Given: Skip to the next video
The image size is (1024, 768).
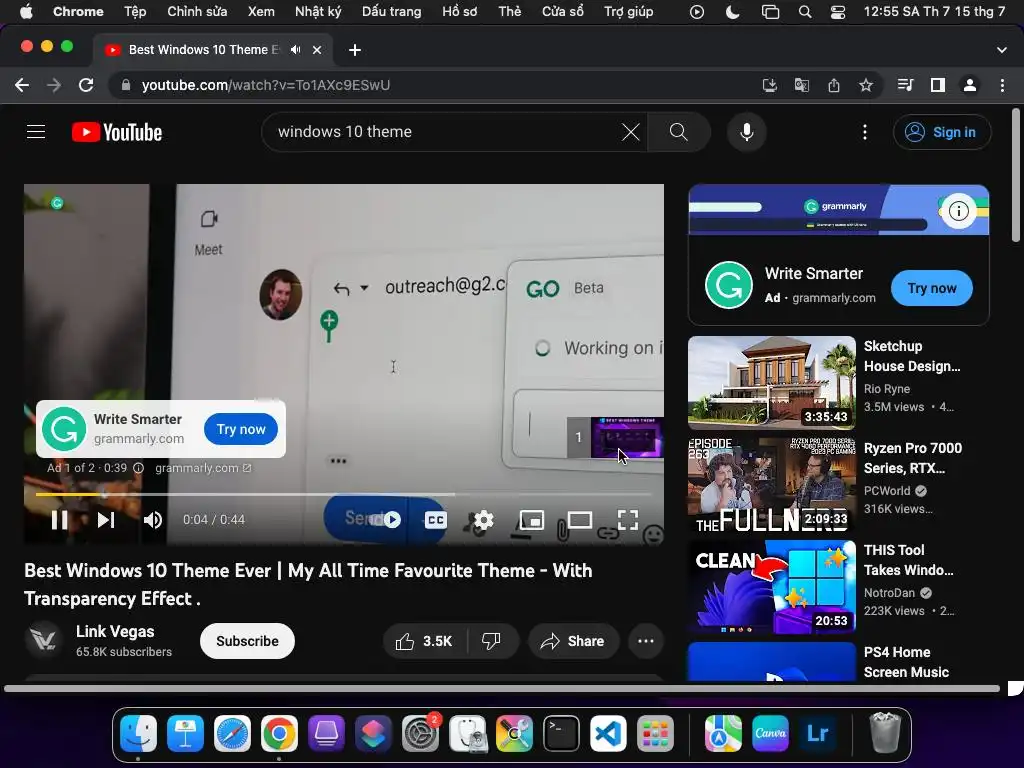Looking at the screenshot, I should 106,520.
